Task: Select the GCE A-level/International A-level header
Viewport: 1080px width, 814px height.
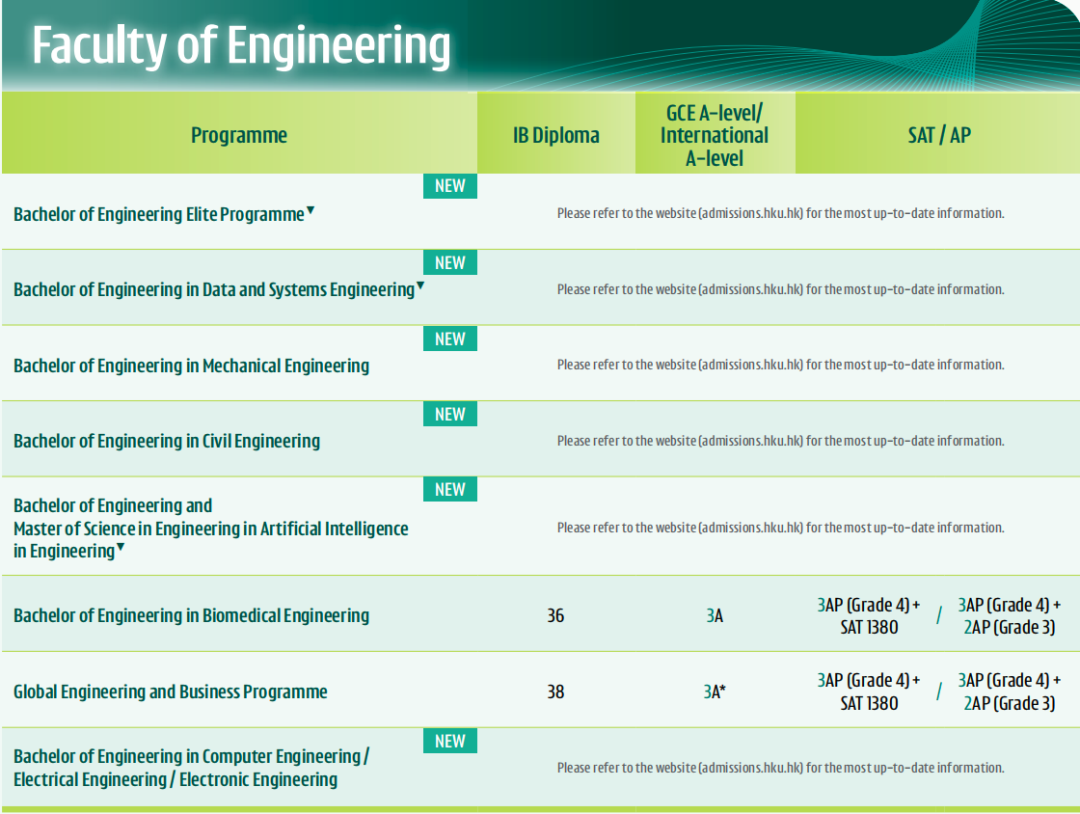Action: pyautogui.click(x=714, y=135)
